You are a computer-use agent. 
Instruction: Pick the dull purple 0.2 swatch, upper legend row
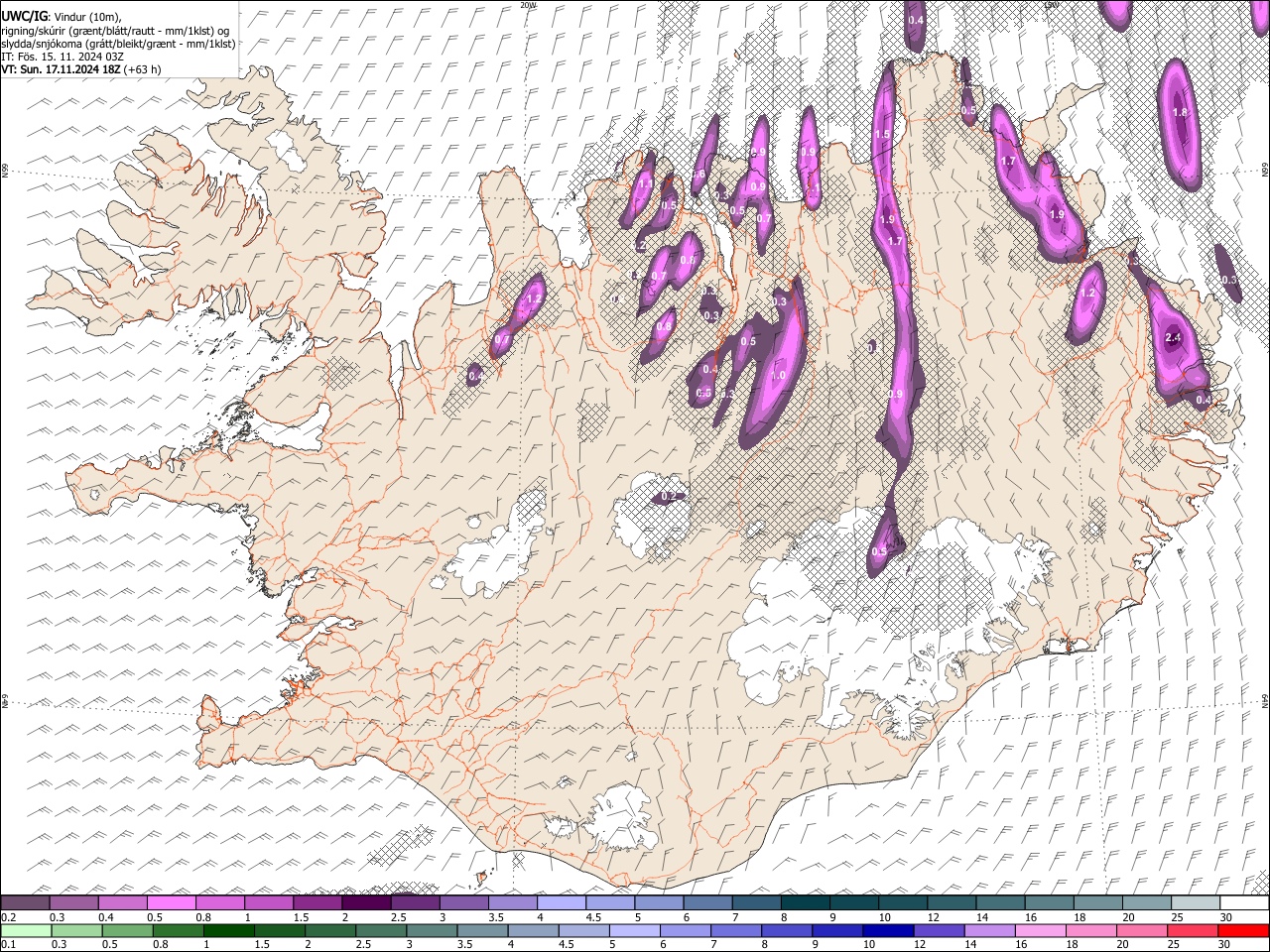[x=25, y=903]
